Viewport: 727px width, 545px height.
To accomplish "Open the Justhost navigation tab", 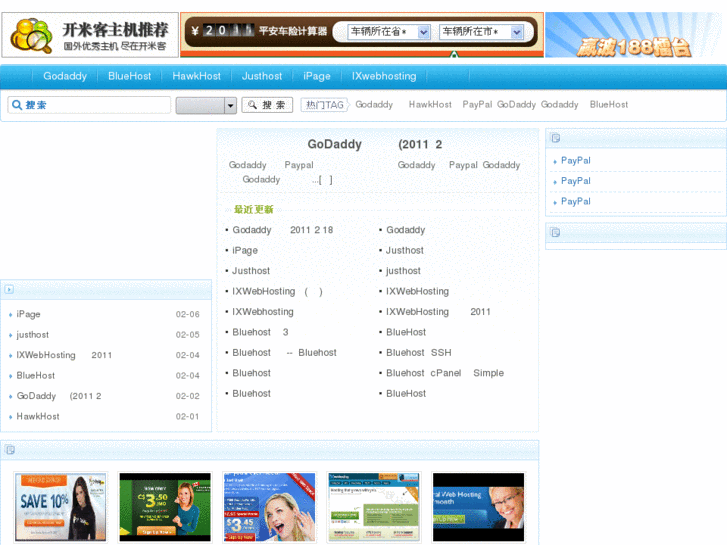I will coord(262,76).
